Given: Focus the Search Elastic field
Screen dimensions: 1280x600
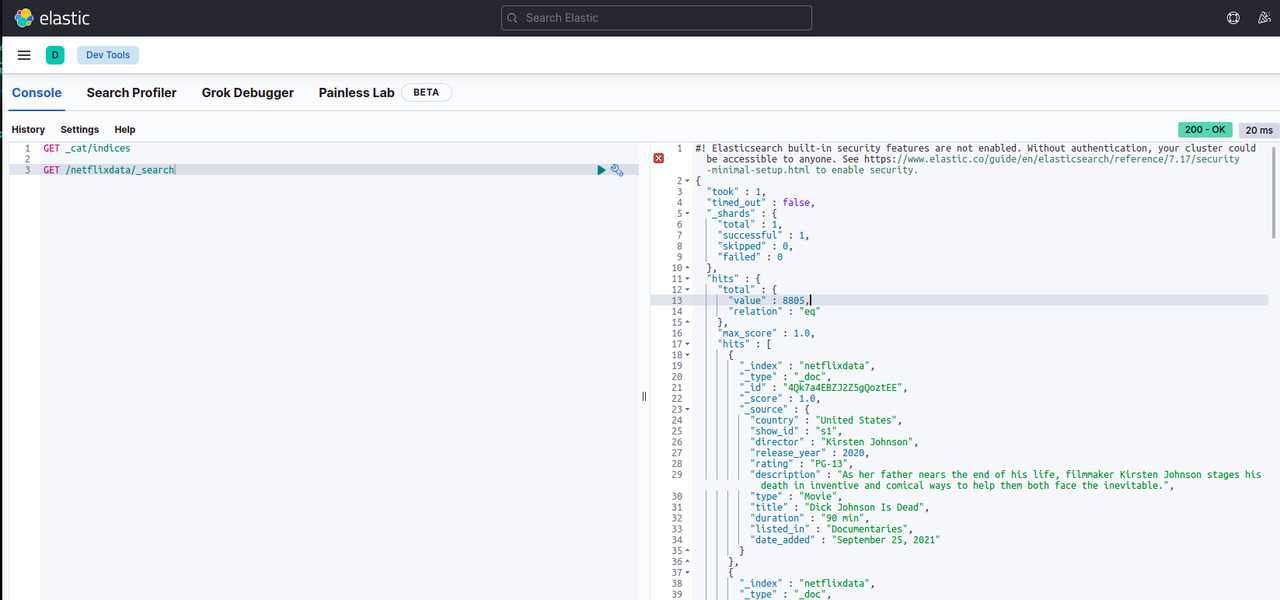Looking at the screenshot, I should pos(656,18).
